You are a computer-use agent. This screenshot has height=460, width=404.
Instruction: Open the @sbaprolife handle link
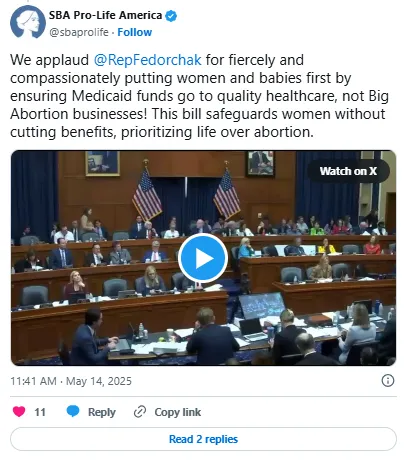[79, 32]
